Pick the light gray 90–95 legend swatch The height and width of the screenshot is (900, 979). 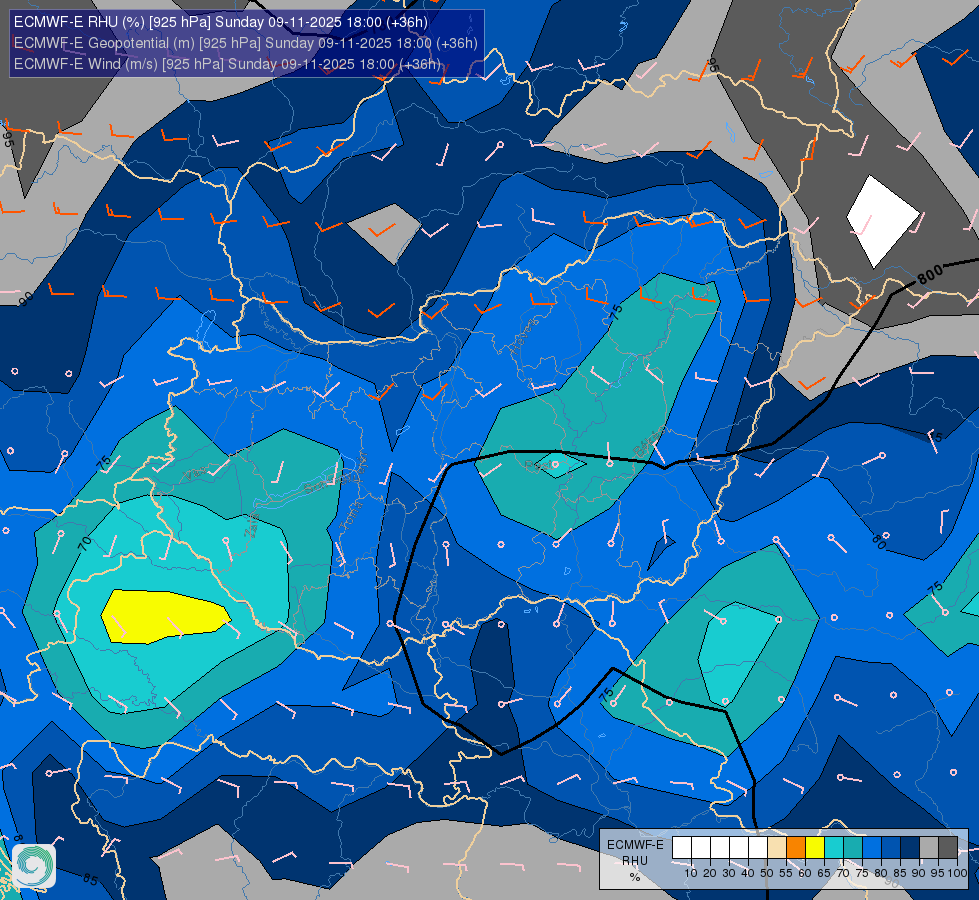point(929,848)
